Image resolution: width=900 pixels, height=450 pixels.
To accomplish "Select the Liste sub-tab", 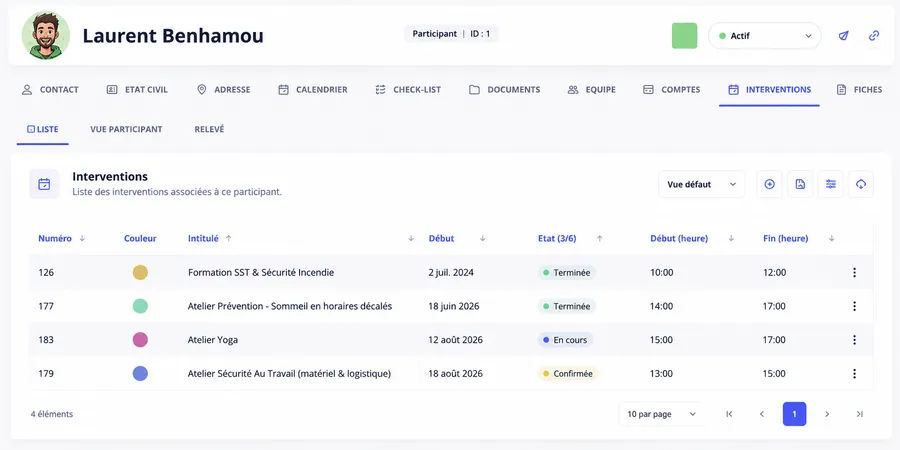I will (42, 129).
